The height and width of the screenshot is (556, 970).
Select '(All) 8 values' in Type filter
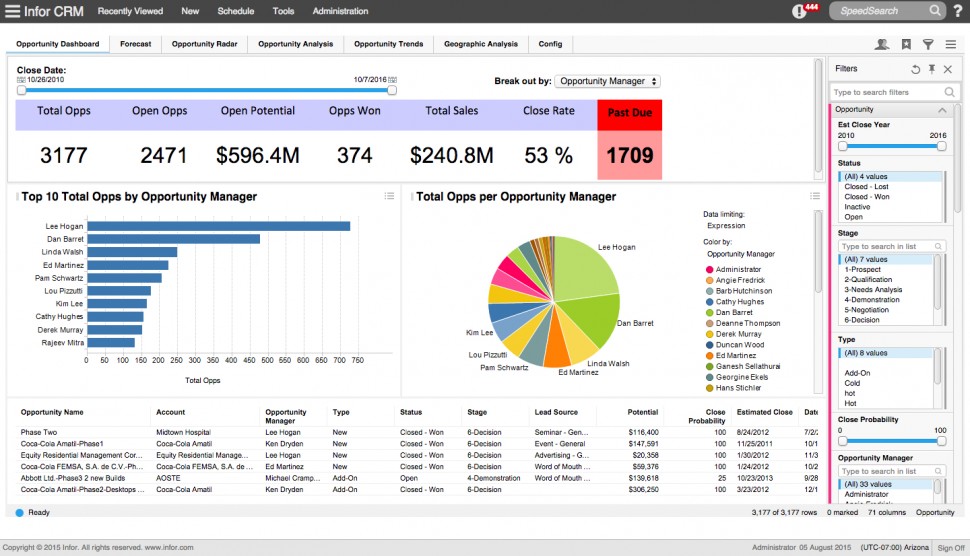coord(886,353)
